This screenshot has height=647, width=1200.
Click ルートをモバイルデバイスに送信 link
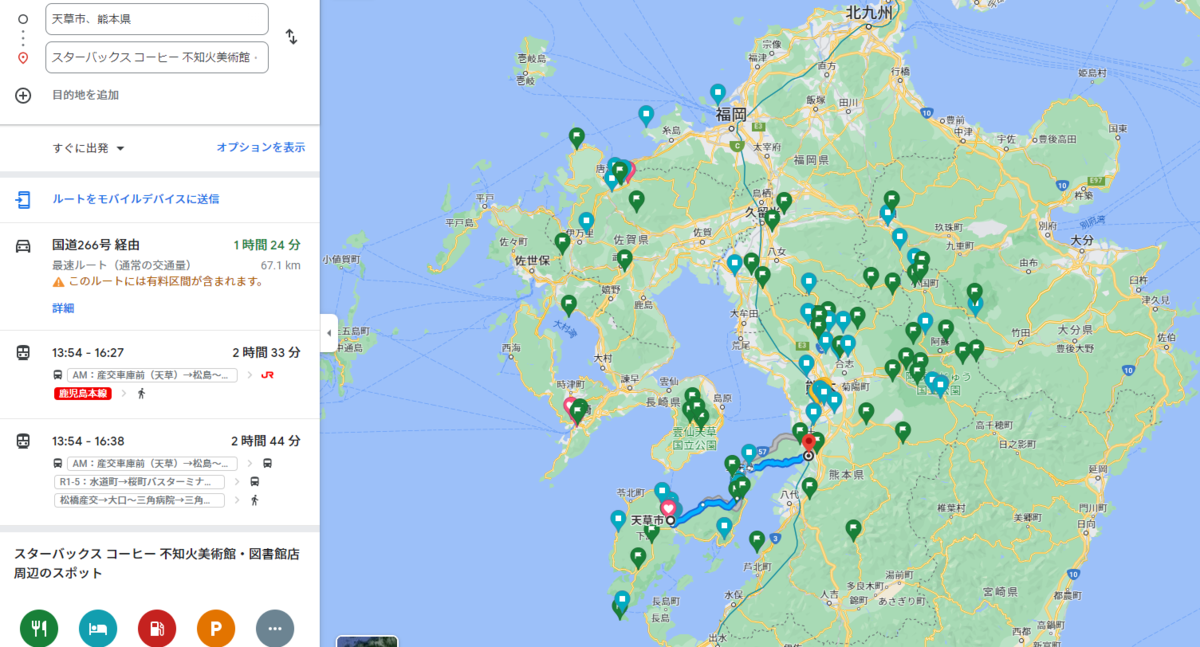pos(136,199)
